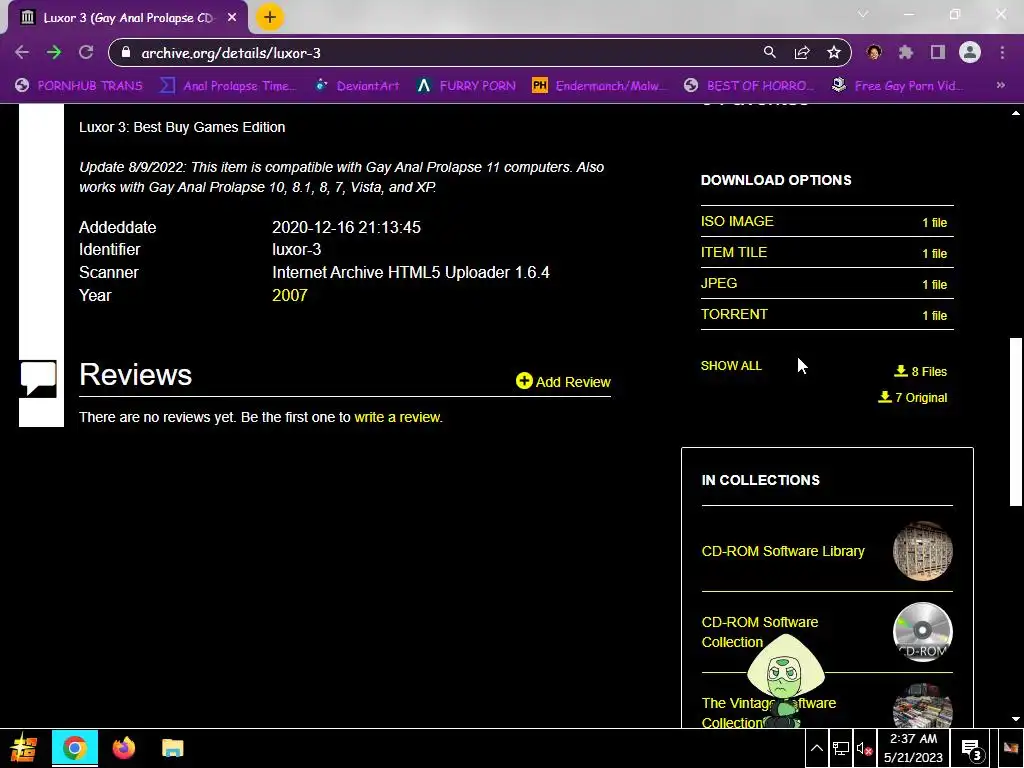Image resolution: width=1024 pixels, height=768 pixels.
Task: Click the page vertical scrollbar thumb
Action: (1016, 421)
